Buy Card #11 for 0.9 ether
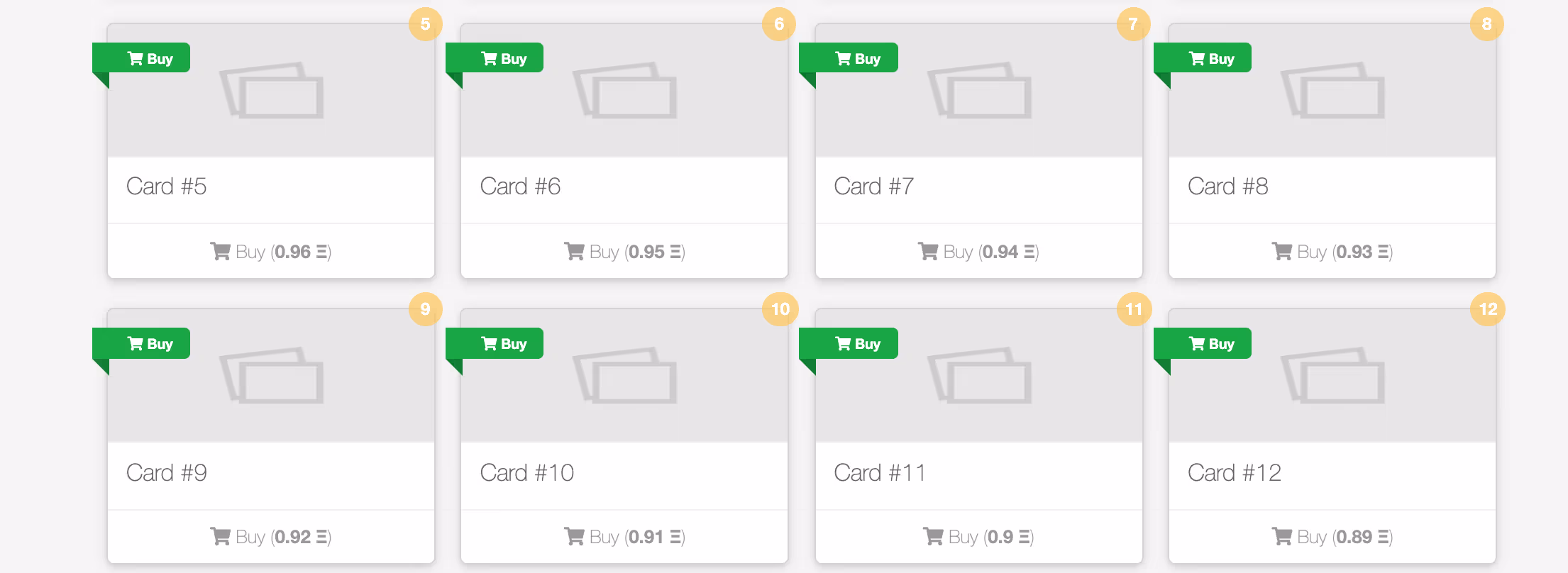 [978, 537]
